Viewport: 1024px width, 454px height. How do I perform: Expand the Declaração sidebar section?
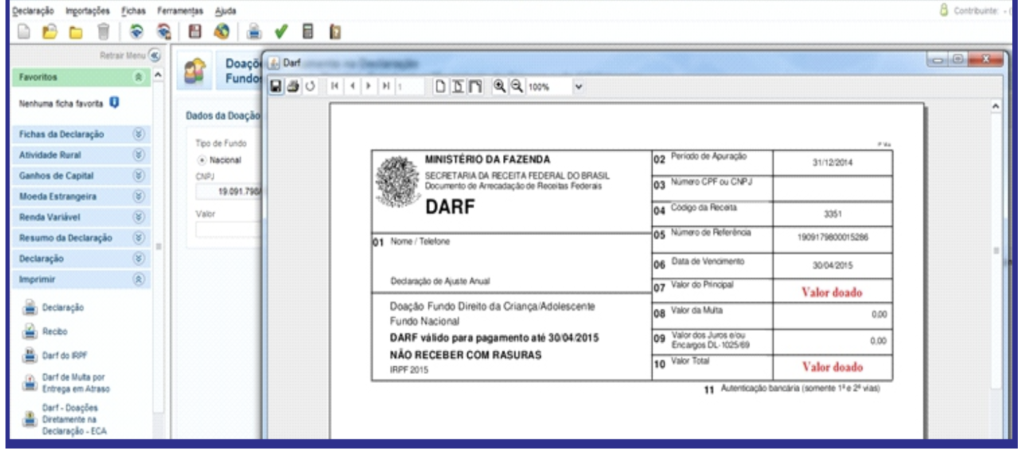tap(138, 259)
